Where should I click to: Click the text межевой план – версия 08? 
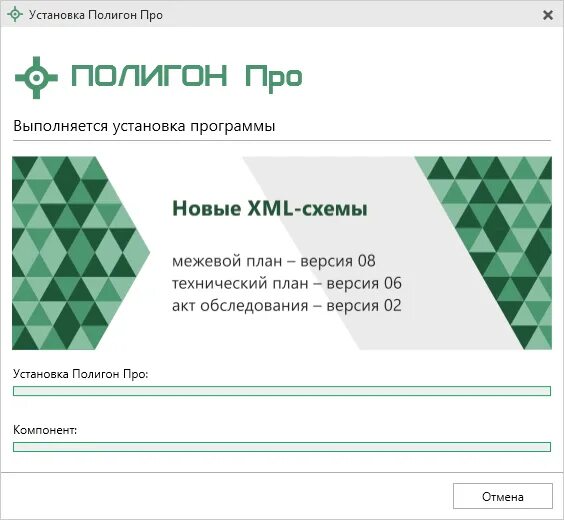pos(274,261)
